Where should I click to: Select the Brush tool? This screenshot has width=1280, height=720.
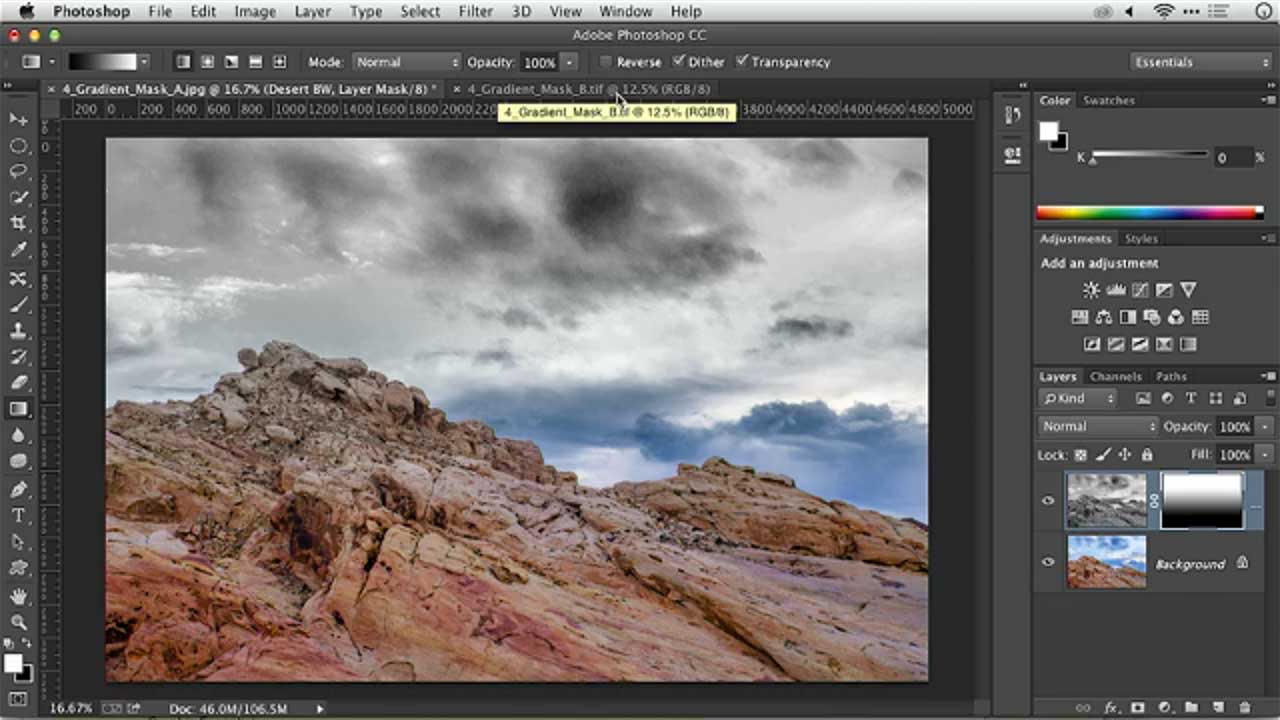(18, 304)
